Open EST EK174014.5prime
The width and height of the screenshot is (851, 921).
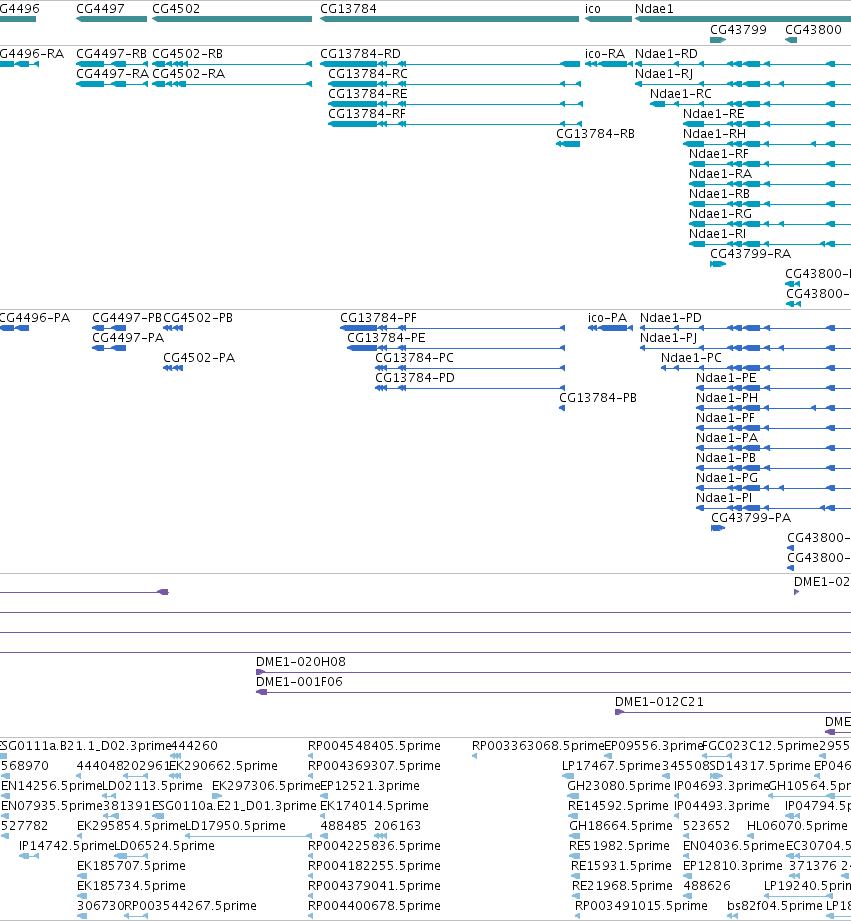tap(374, 805)
